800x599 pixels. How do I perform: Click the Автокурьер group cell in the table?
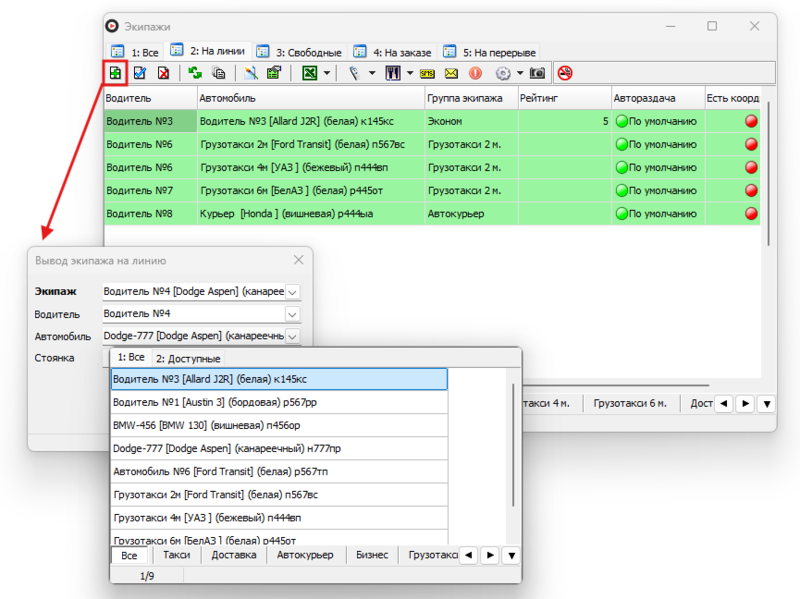tap(471, 213)
